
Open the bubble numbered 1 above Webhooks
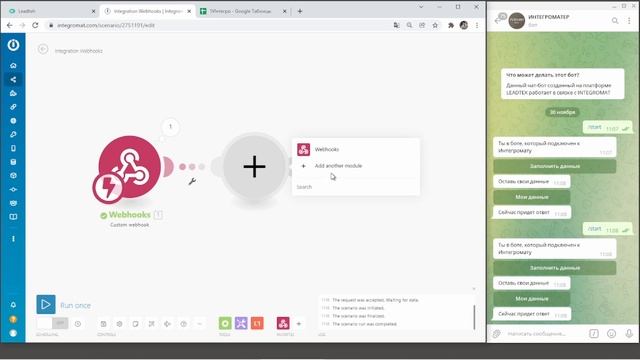171,127
